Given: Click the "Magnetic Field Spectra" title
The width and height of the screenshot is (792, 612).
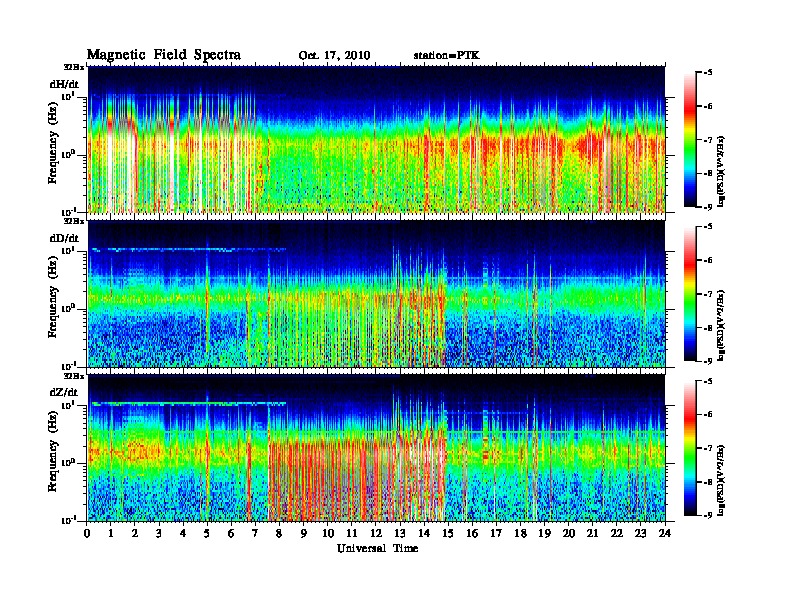Looking at the screenshot, I should point(164,55).
